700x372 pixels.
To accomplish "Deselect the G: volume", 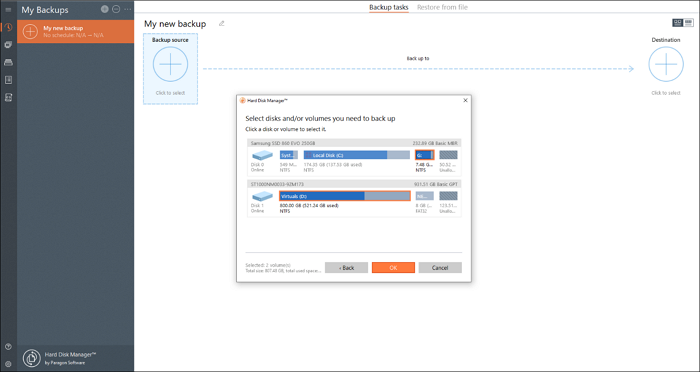I will point(425,155).
